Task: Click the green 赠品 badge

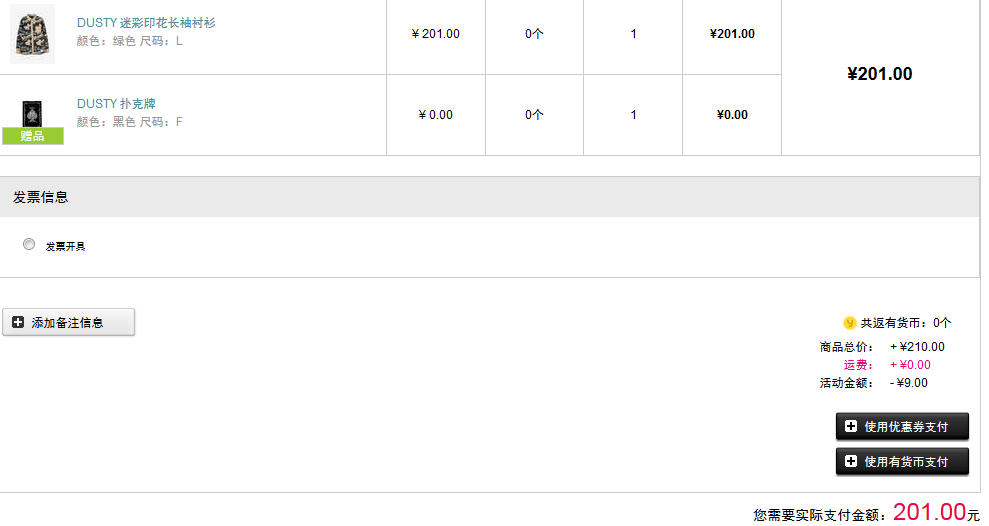Action: click(33, 136)
